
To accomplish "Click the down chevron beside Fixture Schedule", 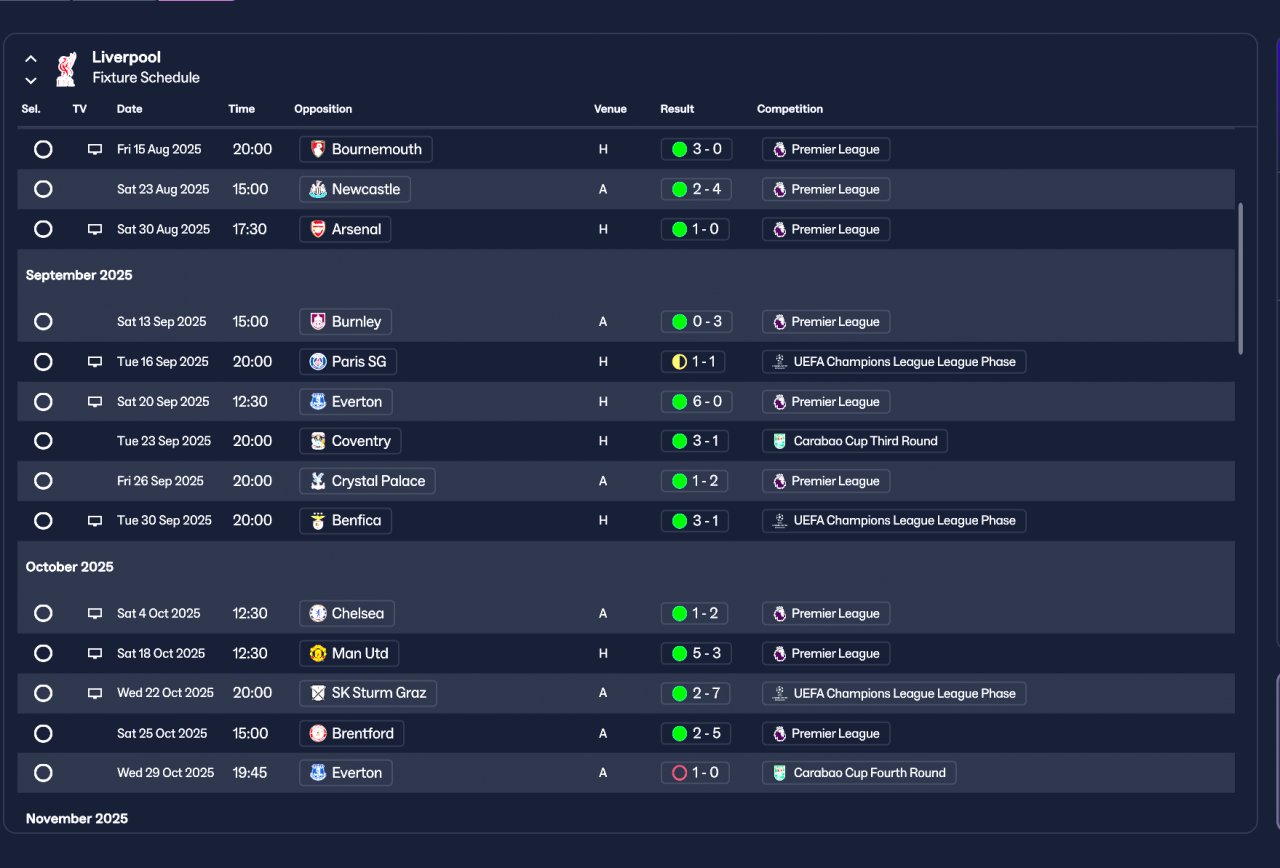I will point(31,80).
